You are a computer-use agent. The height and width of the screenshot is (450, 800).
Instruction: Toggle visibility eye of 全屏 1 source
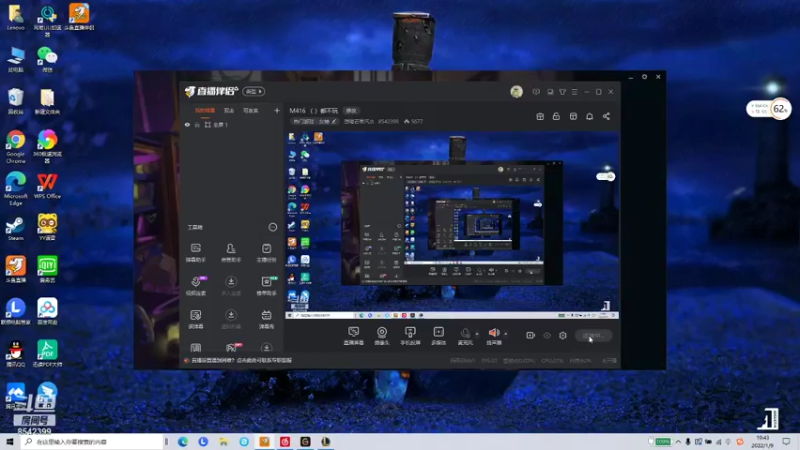pyautogui.click(x=187, y=124)
